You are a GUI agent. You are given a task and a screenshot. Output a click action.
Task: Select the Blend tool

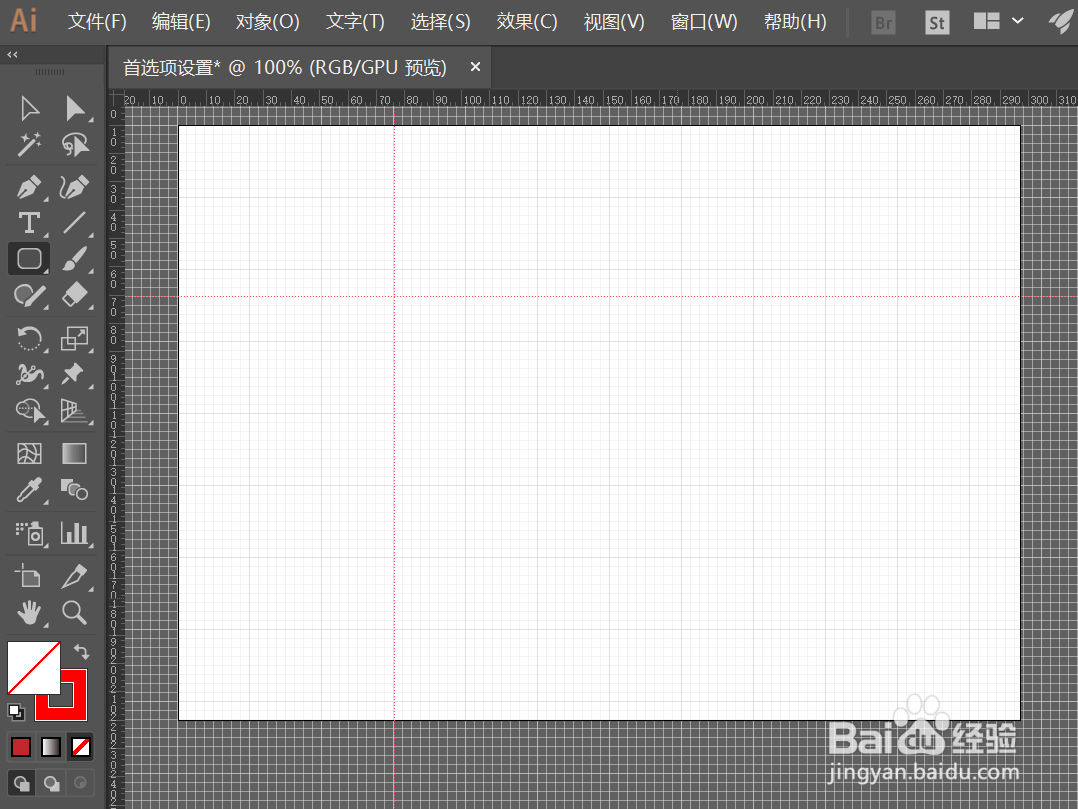pos(74,490)
